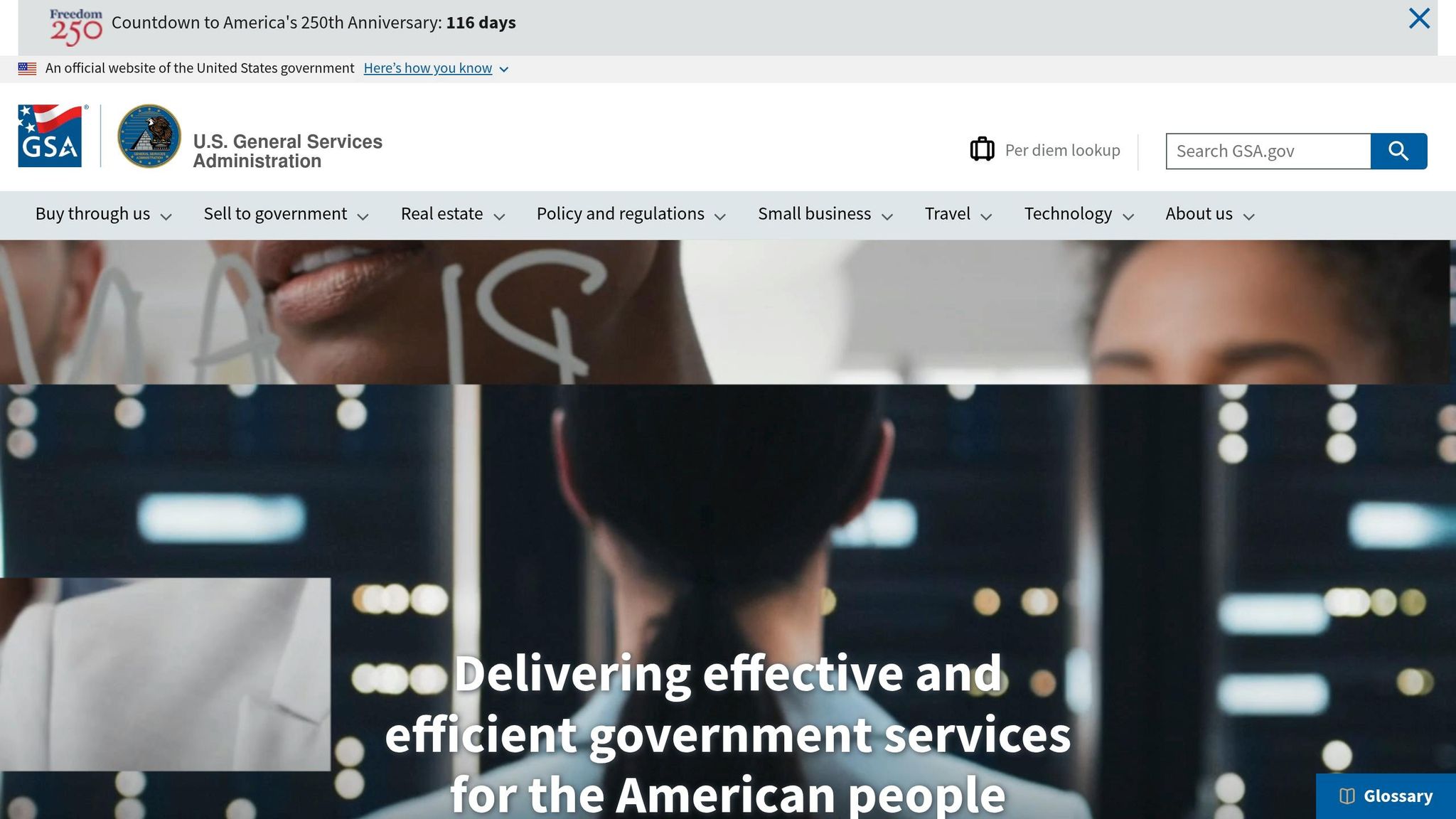Open the About us menu
Image resolution: width=1456 pixels, height=819 pixels.
1210,214
